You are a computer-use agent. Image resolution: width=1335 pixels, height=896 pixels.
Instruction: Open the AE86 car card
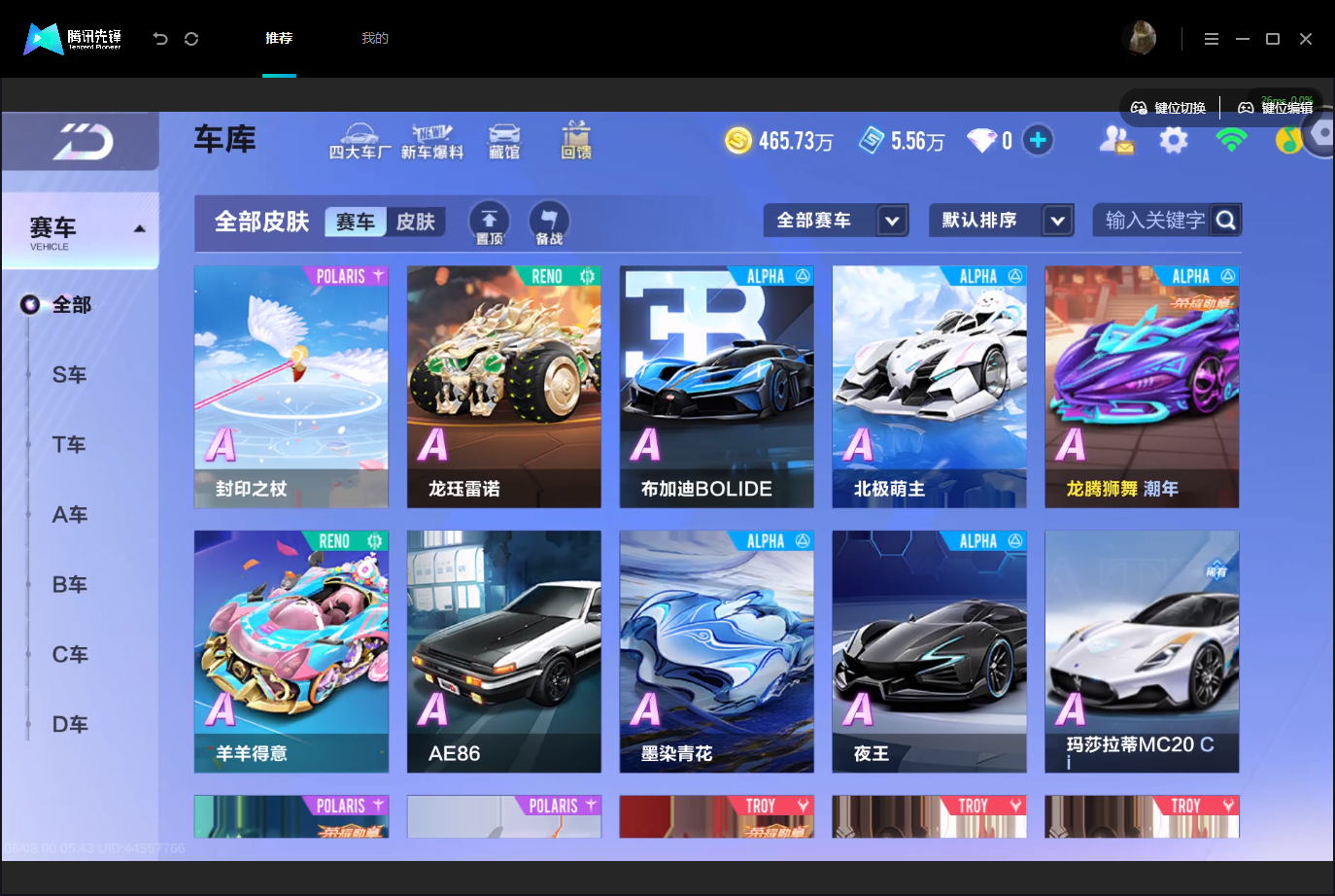coord(504,652)
